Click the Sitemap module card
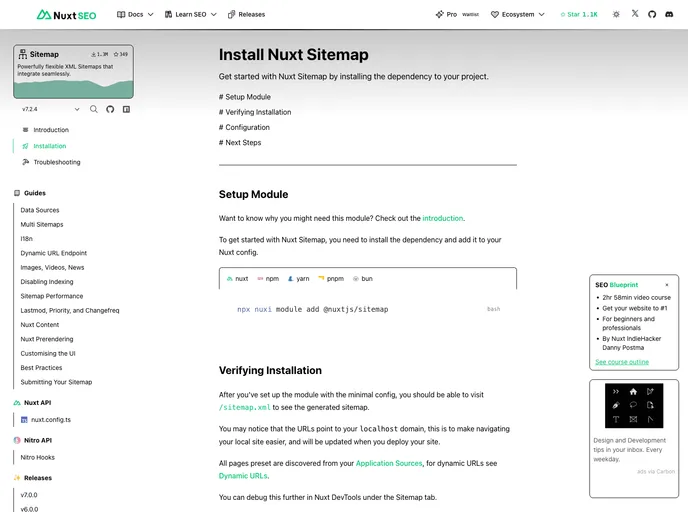The height and width of the screenshot is (512, 688). (x=73, y=72)
